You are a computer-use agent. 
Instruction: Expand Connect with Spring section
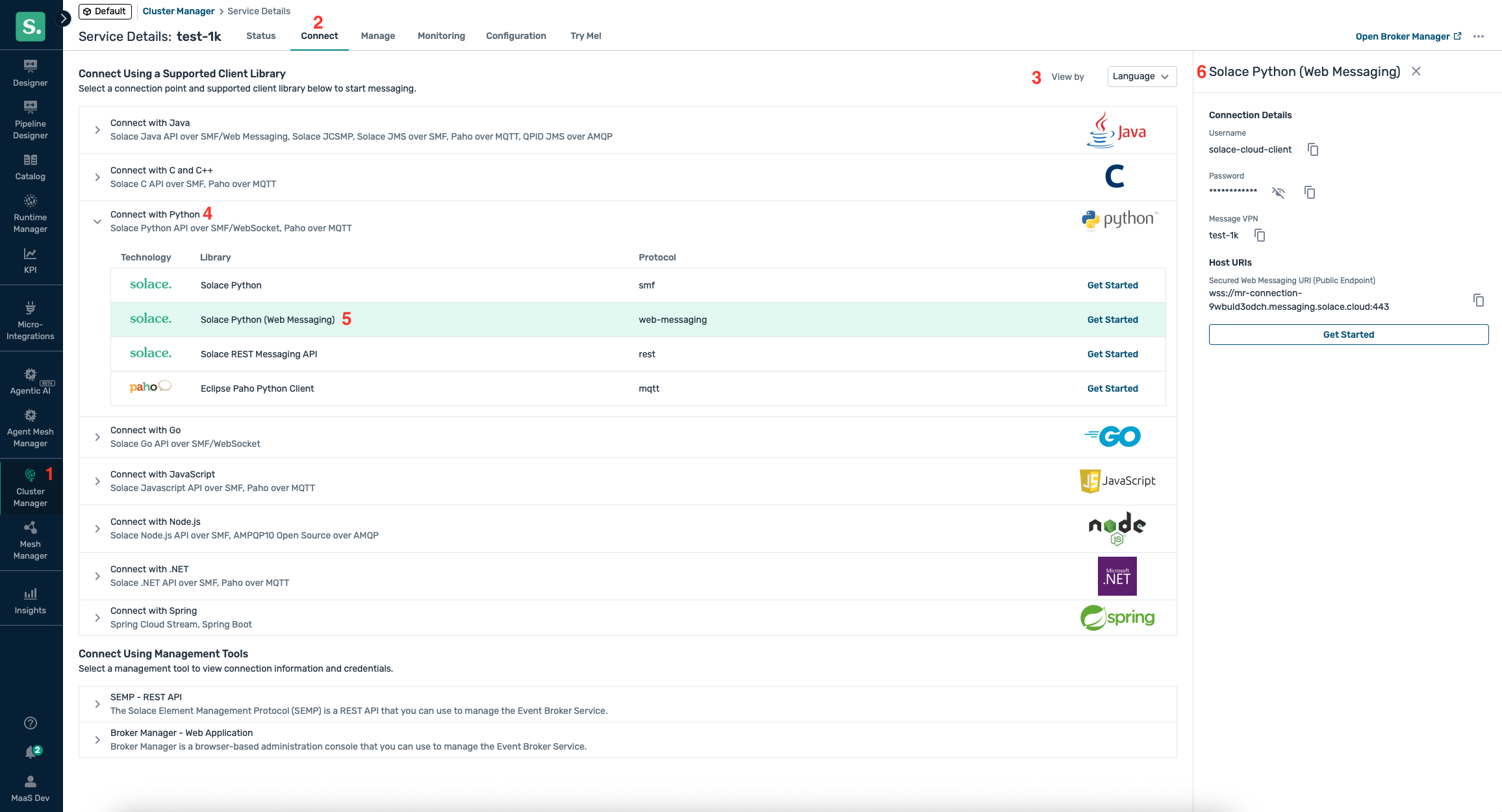97,618
